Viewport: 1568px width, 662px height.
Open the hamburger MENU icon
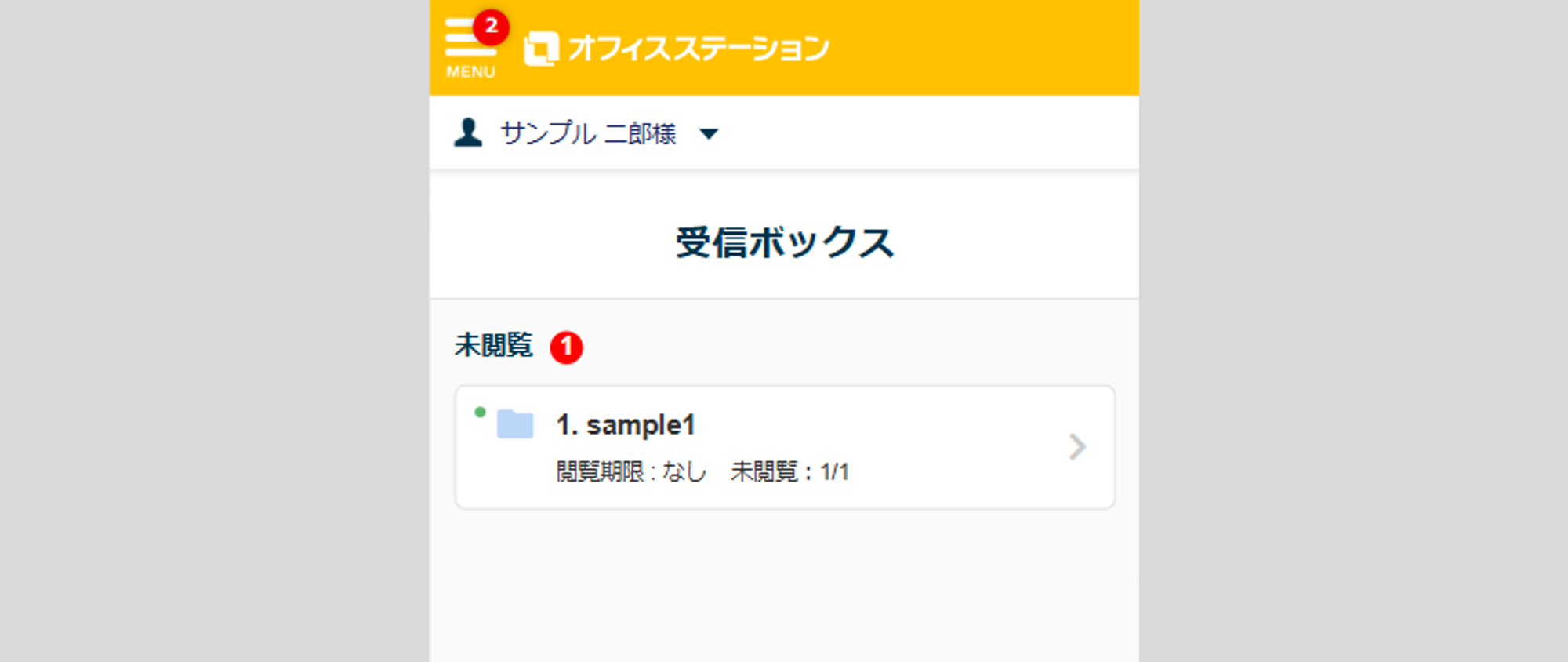pos(468,41)
